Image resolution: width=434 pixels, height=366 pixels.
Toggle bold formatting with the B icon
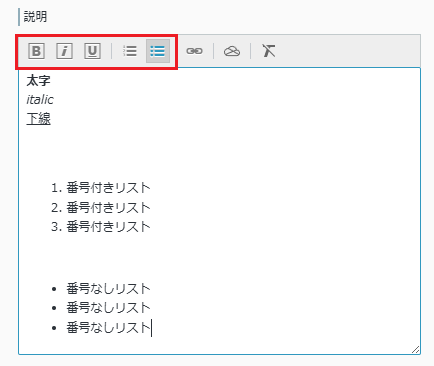click(x=36, y=51)
